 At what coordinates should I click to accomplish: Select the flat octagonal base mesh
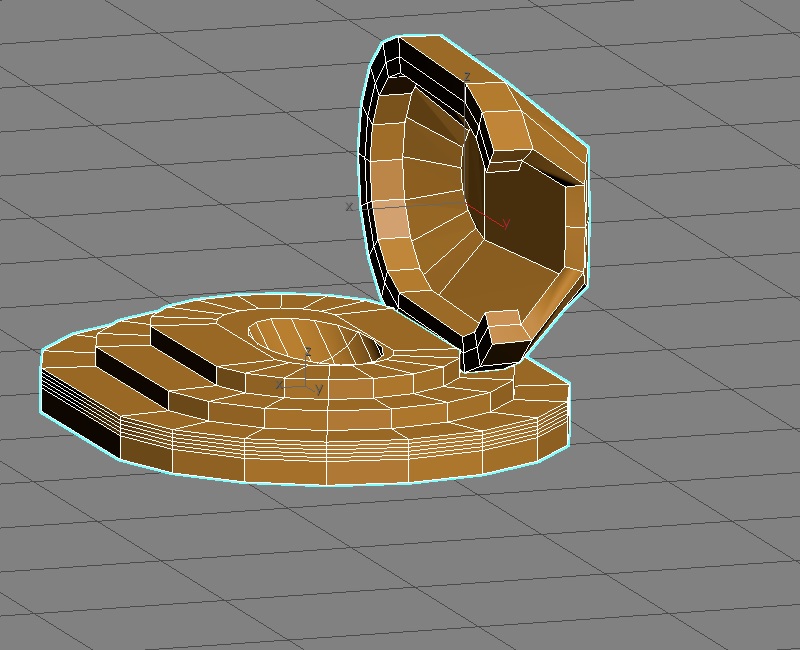click(x=305, y=390)
